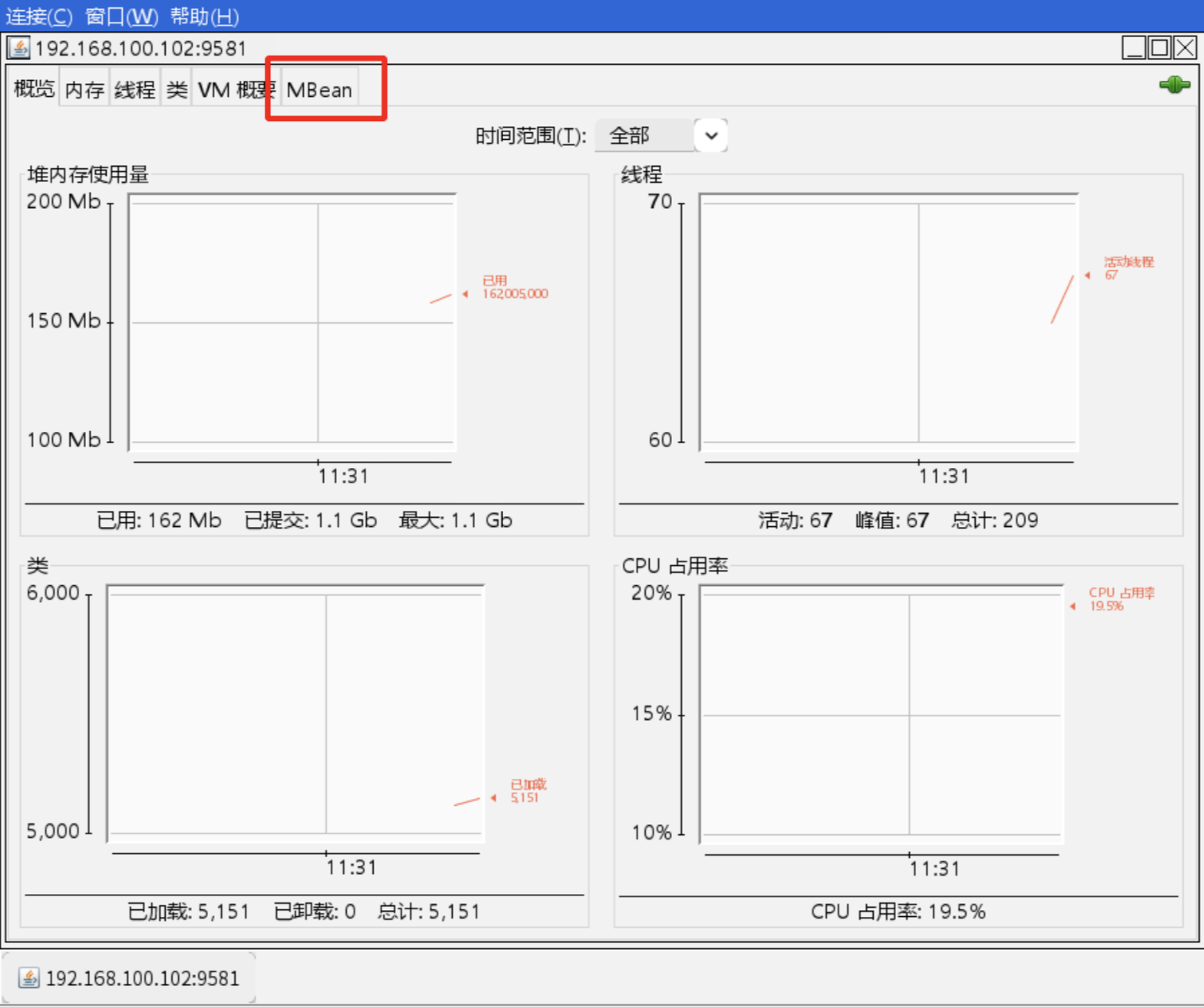Click the 堆内存使用量 chart area
1204x1007 pixels.
(292, 322)
